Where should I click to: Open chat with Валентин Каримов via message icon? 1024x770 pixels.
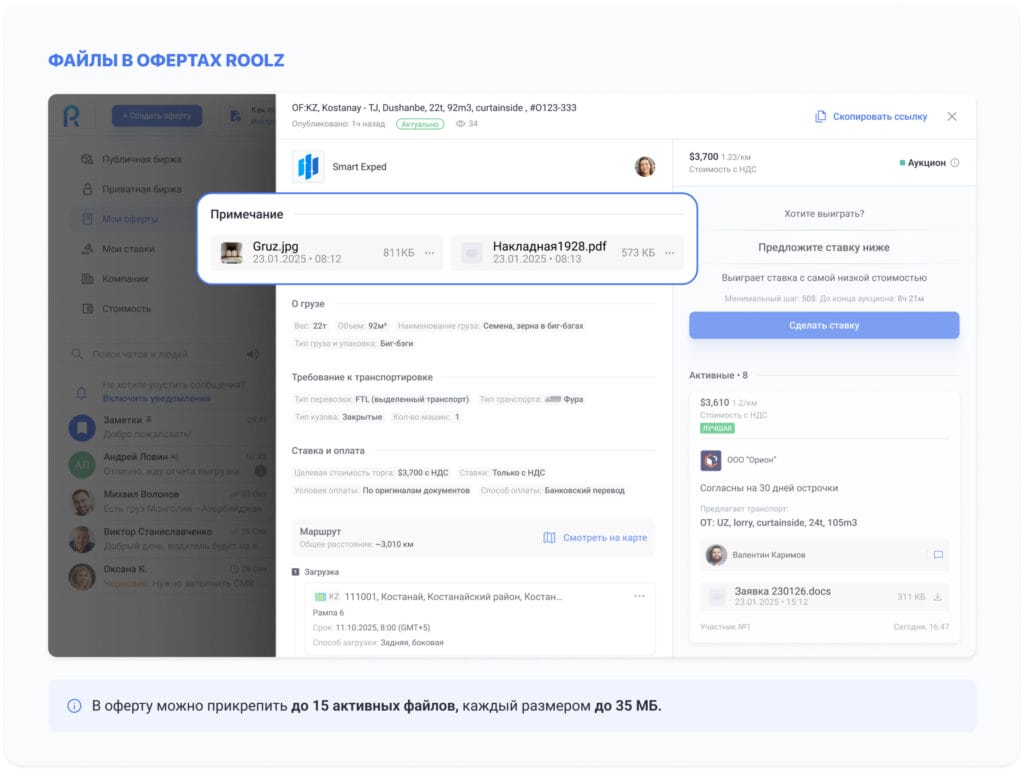937,555
